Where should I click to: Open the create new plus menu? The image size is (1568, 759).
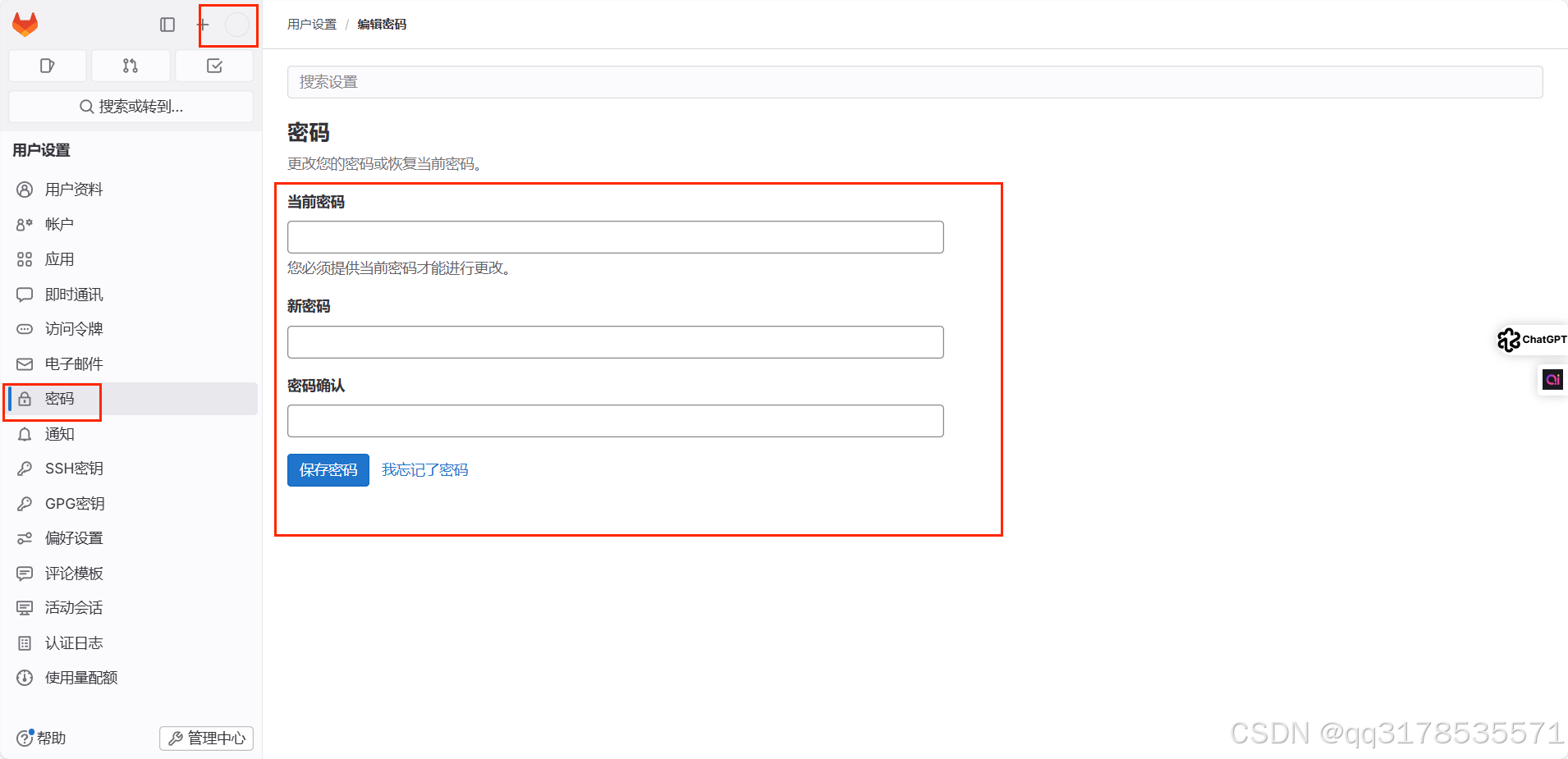point(203,25)
